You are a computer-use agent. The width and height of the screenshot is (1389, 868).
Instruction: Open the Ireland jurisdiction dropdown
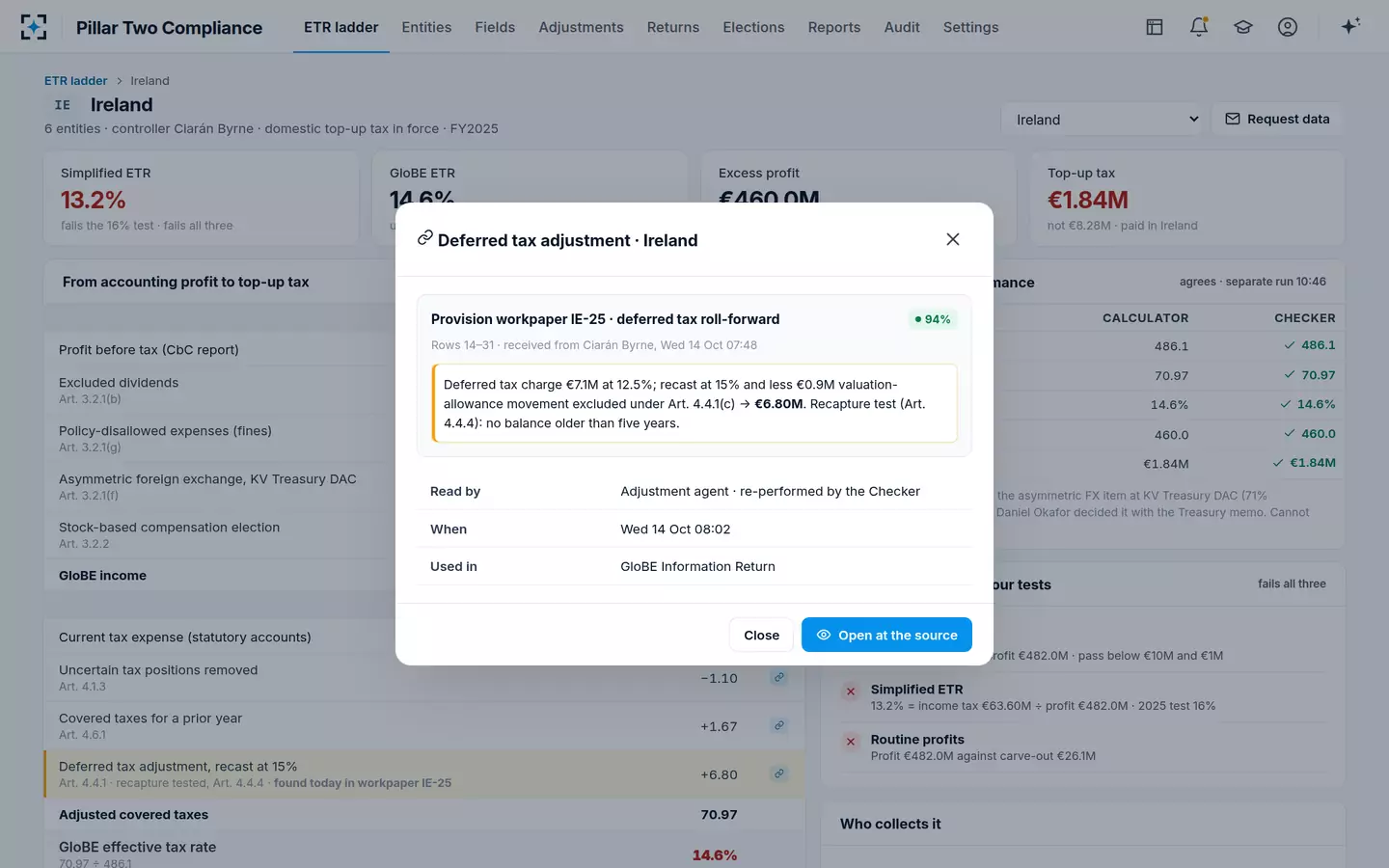click(x=1104, y=120)
